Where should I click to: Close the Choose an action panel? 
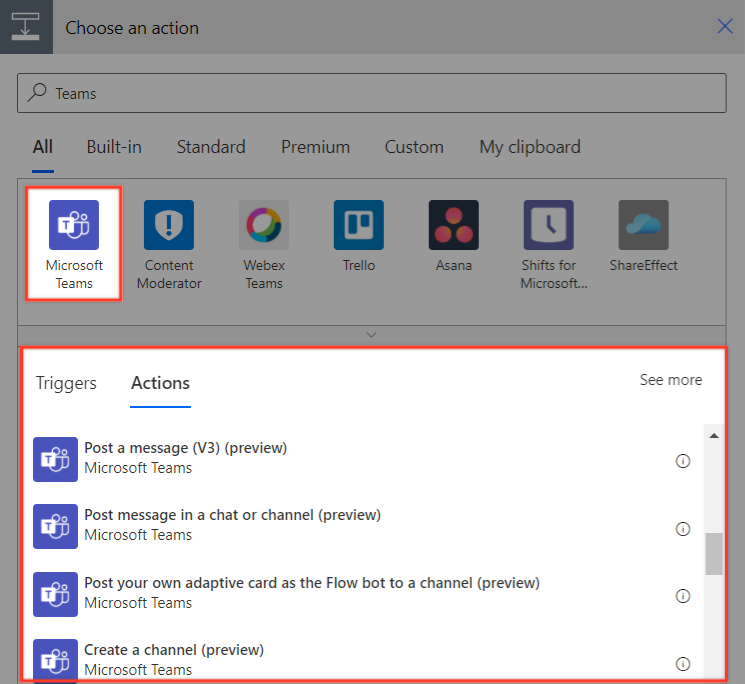725,27
